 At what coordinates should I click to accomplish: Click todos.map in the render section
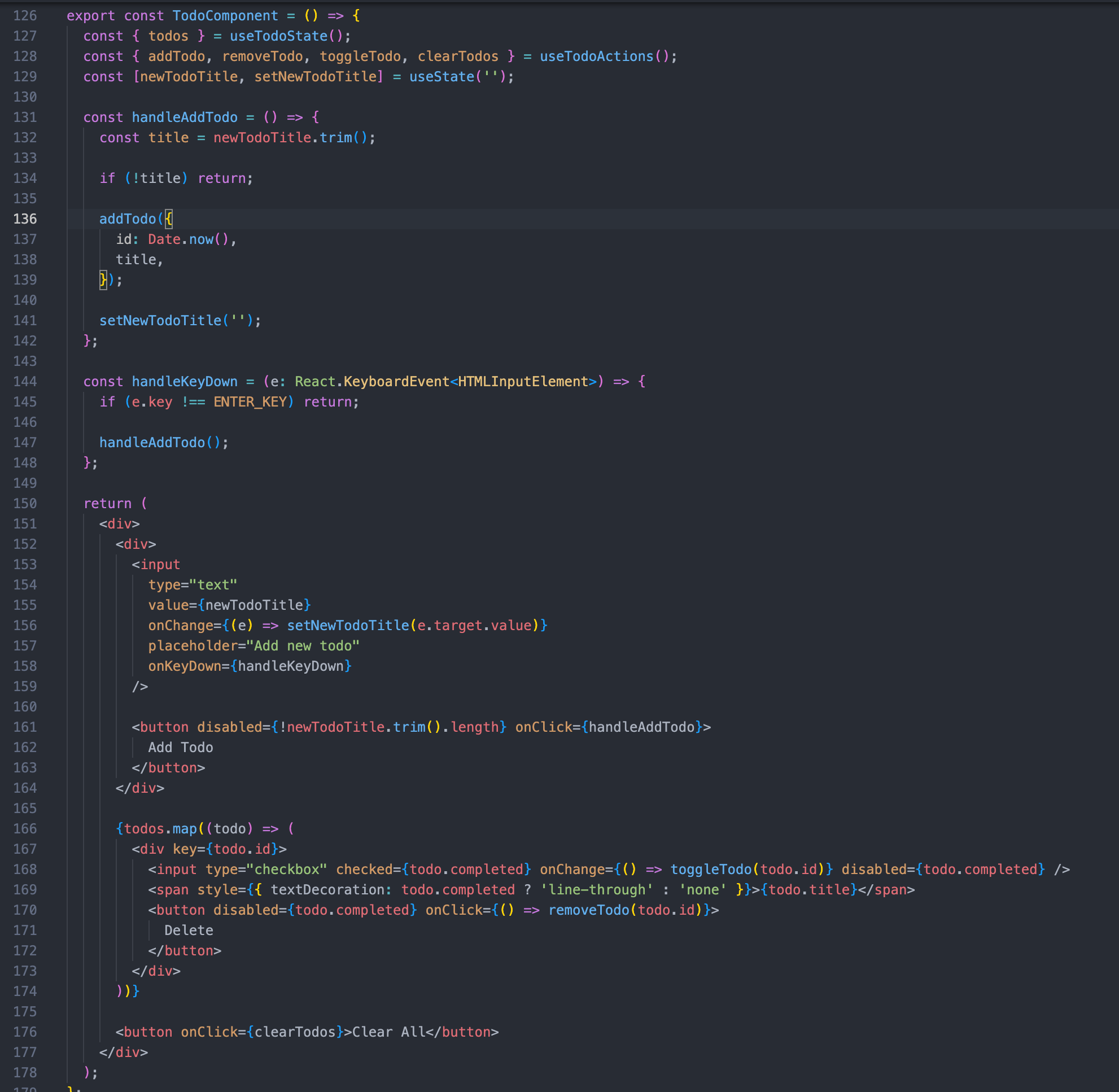160,828
